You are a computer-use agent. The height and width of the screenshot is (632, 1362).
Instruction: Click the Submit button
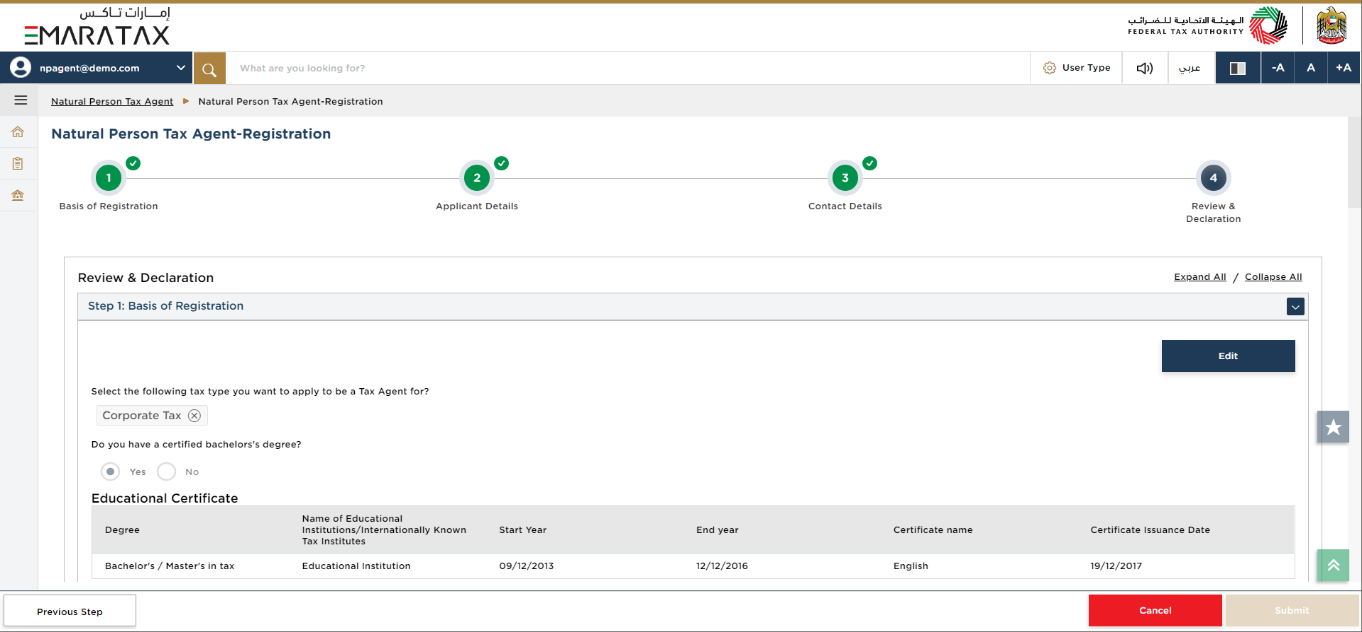click(1292, 610)
